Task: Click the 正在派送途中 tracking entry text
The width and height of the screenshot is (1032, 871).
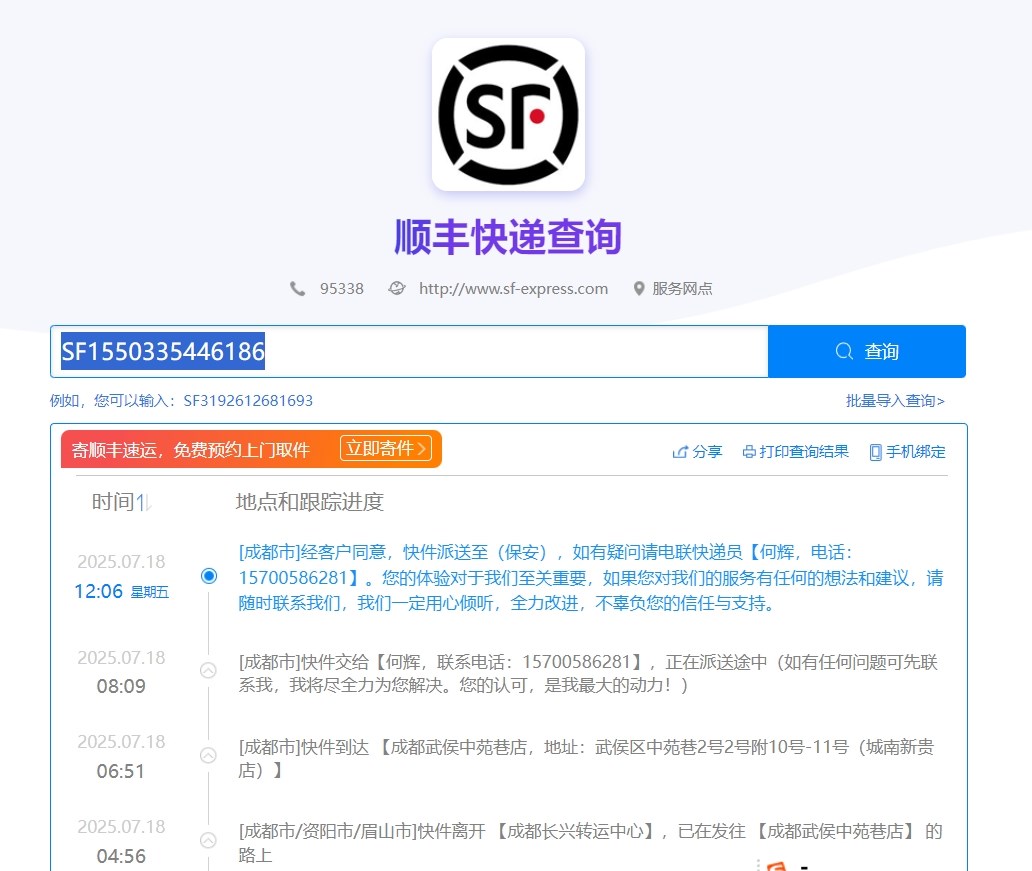Action: 588,673
